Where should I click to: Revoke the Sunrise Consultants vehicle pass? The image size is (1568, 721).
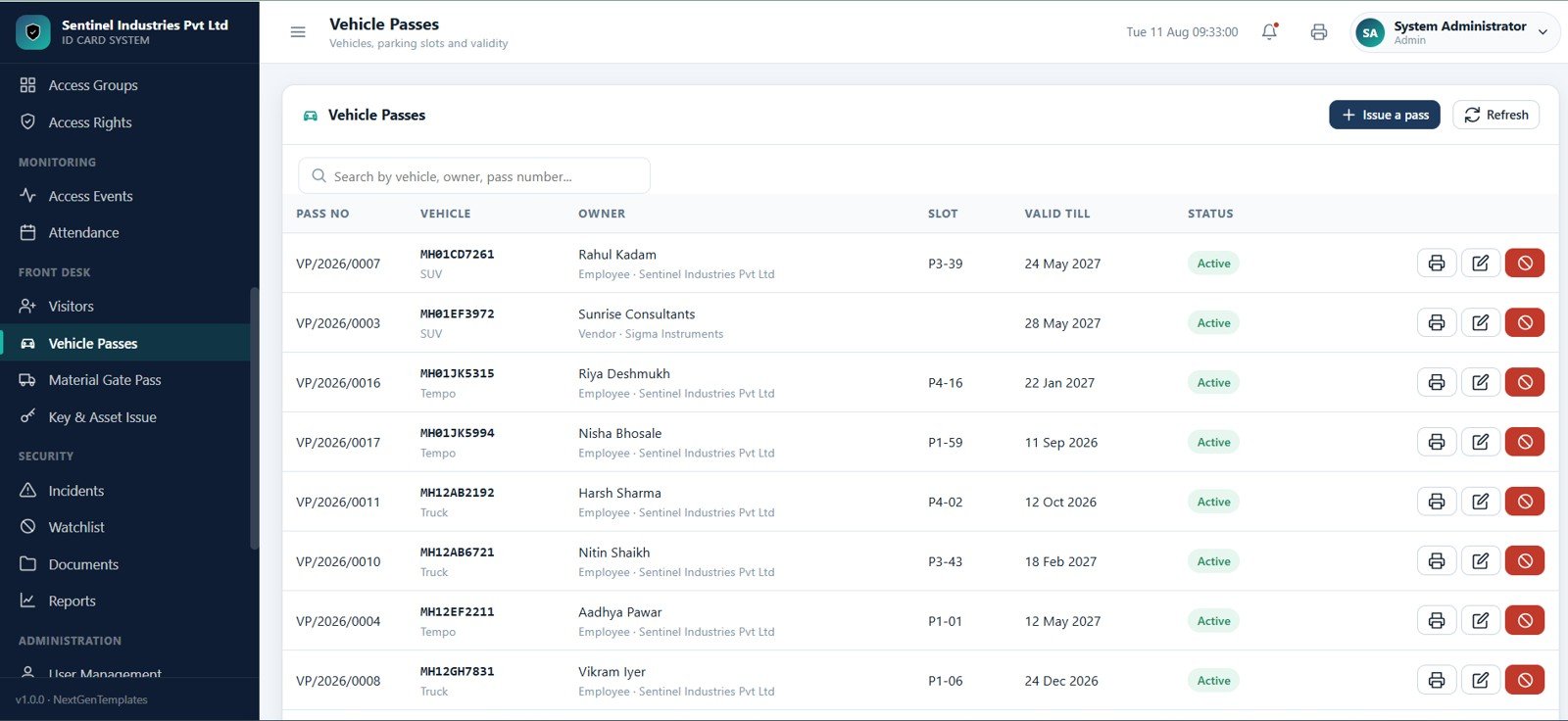[1525, 323]
